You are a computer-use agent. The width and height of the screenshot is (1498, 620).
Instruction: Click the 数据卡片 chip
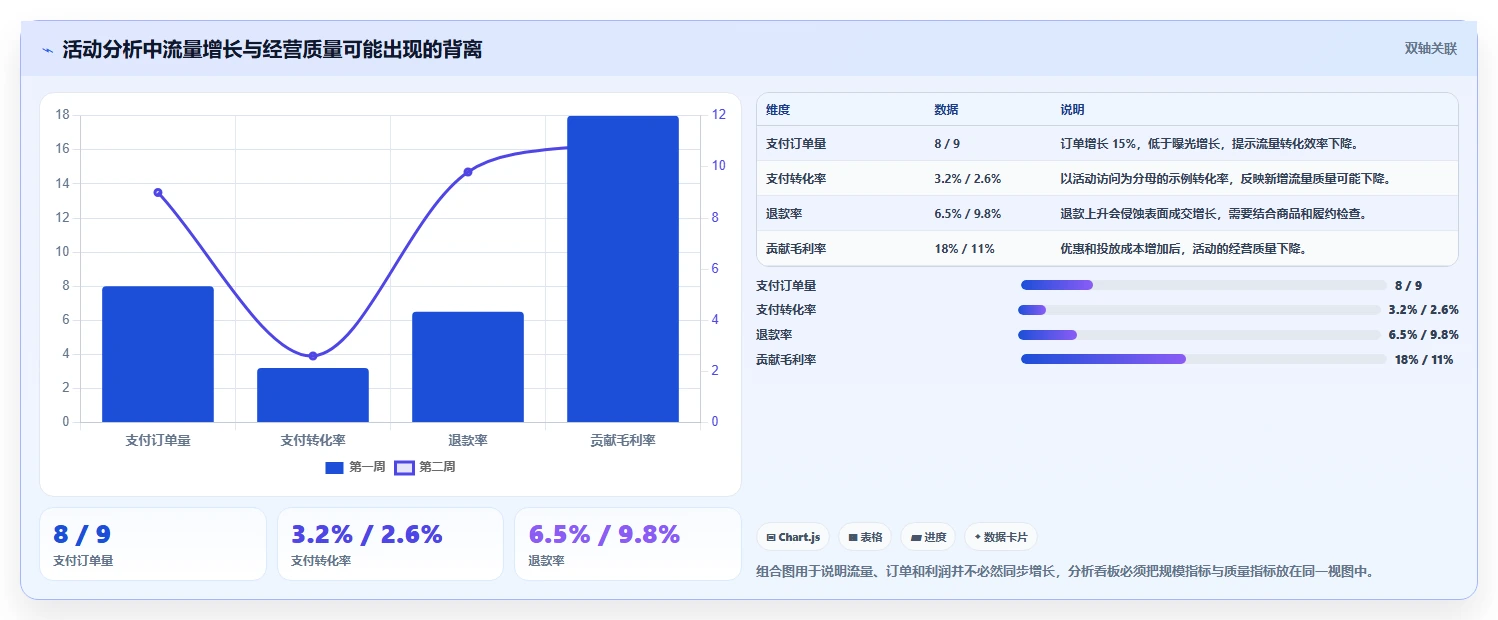(1000, 537)
